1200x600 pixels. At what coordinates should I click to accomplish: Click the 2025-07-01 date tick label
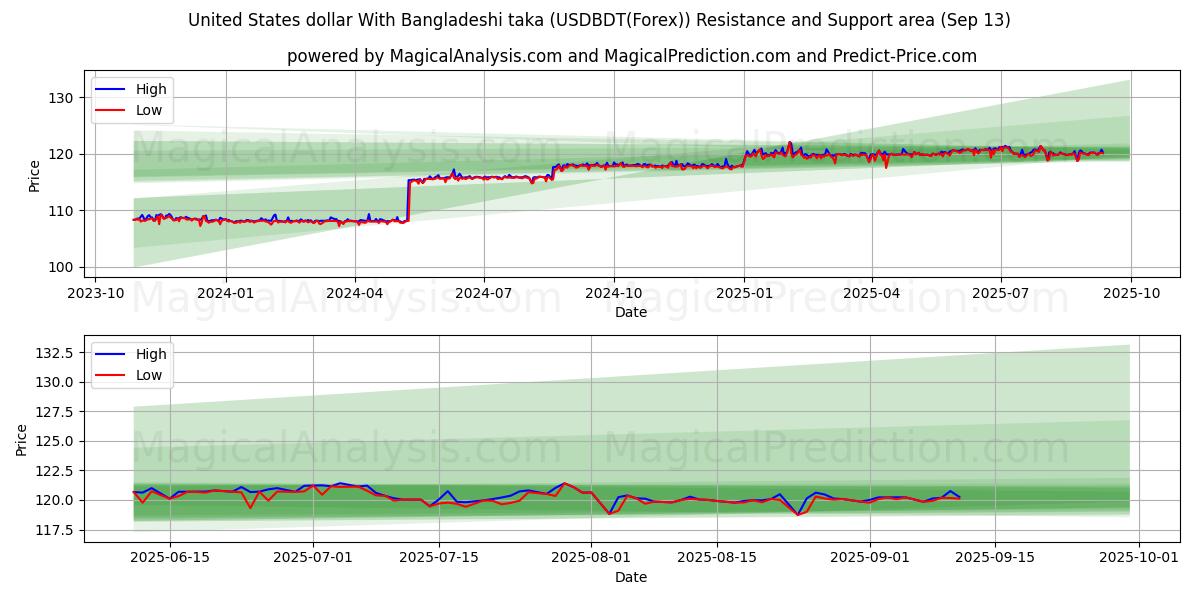pos(313,558)
